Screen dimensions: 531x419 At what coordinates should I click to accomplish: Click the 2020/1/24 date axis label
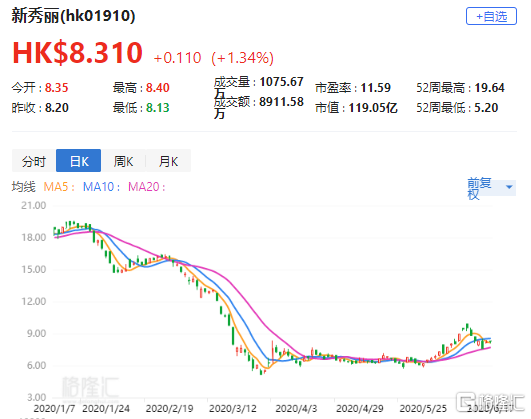pos(106,408)
